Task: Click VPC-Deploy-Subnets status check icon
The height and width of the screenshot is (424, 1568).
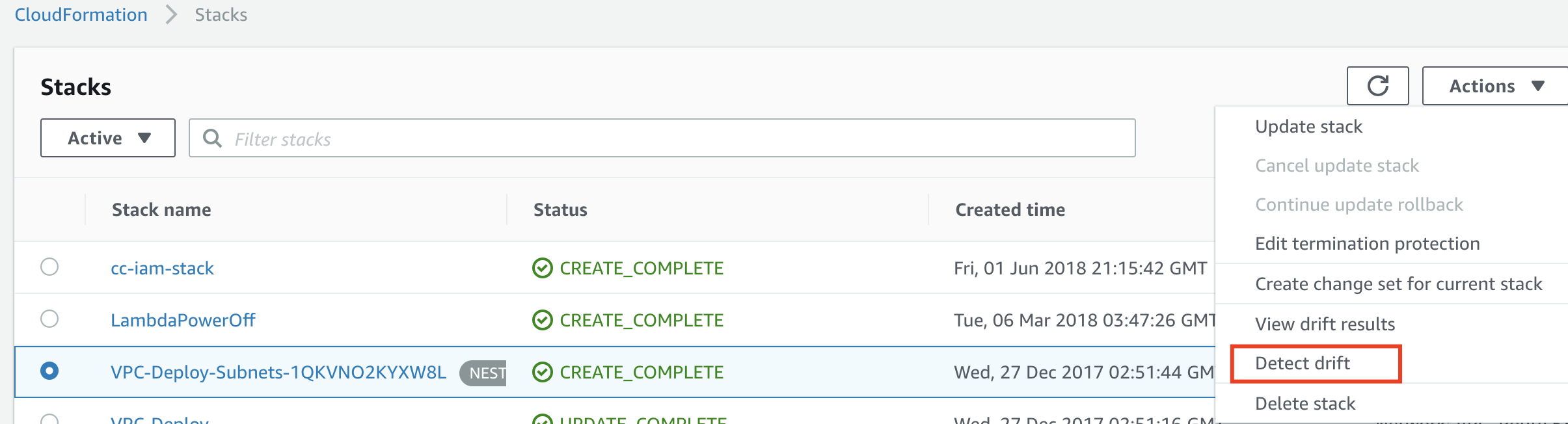Action: pos(542,372)
